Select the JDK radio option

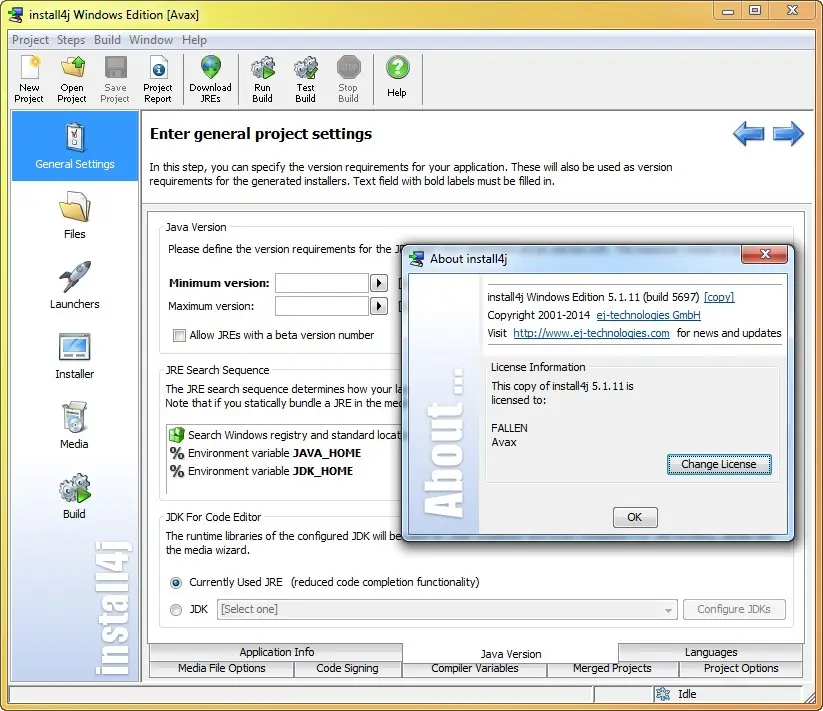(176, 610)
